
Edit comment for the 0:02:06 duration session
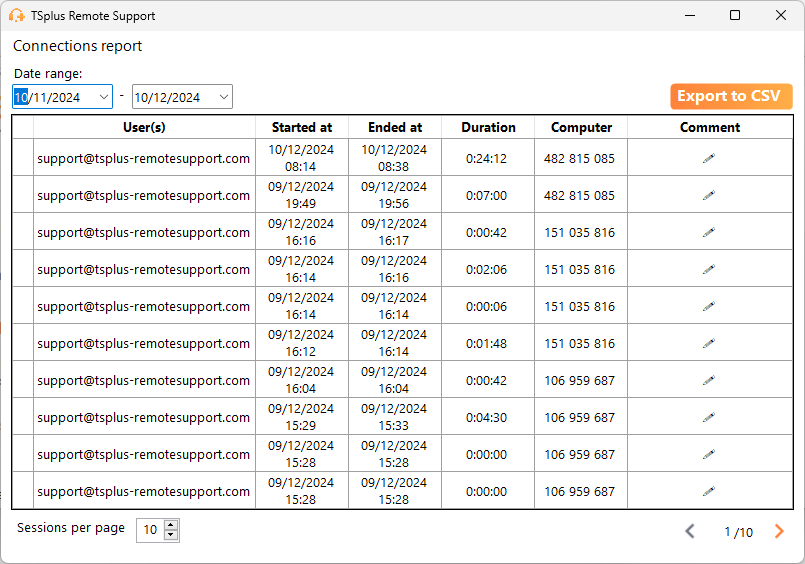coord(709,269)
